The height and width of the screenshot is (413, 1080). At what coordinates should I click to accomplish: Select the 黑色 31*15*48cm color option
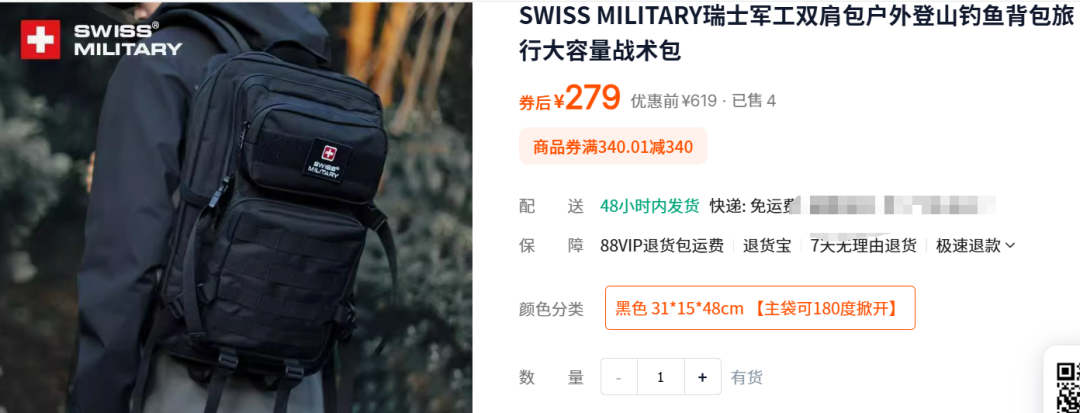click(760, 308)
